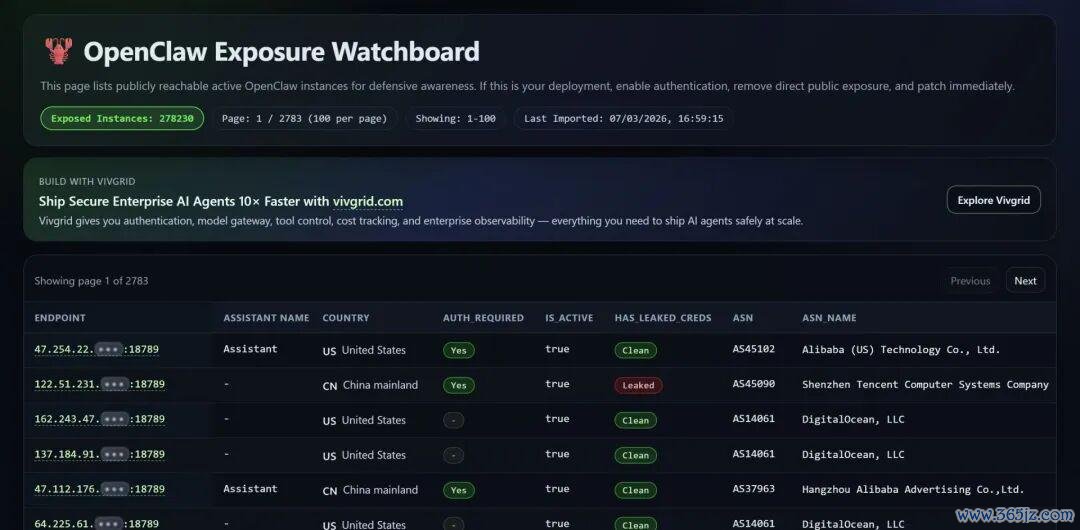
Task: Click the Clean badge for Alibaba US row
Action: [x=635, y=350]
